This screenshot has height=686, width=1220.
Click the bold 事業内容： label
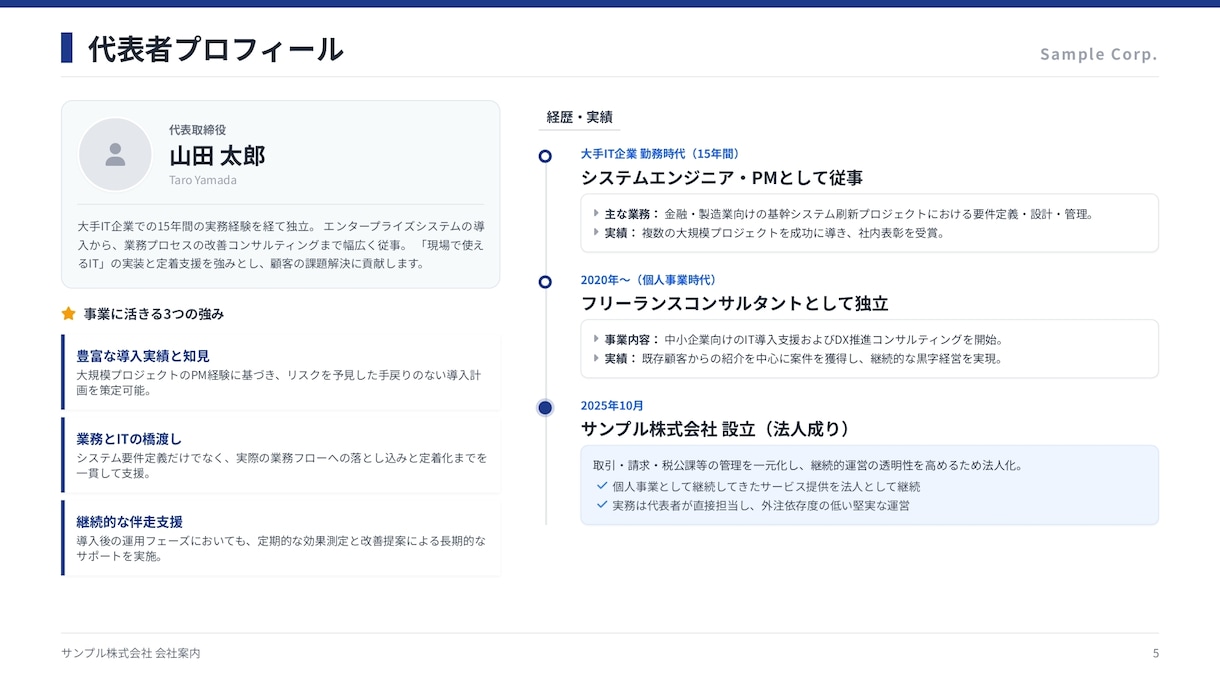632,340
